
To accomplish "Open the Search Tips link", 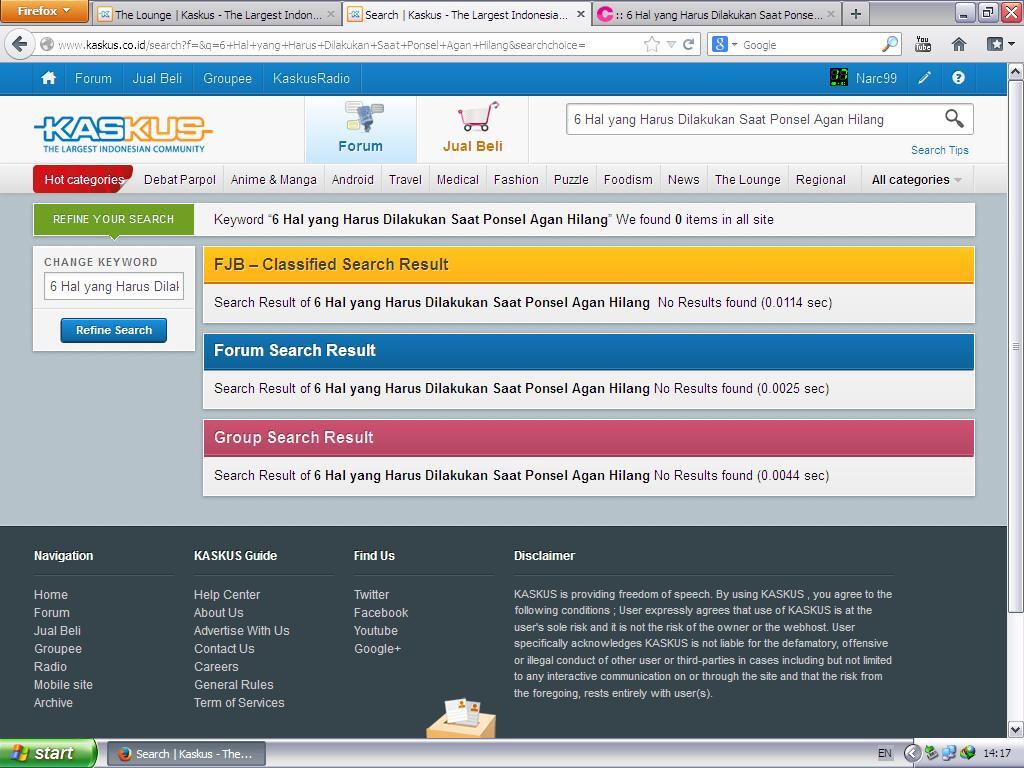I will click(940, 150).
